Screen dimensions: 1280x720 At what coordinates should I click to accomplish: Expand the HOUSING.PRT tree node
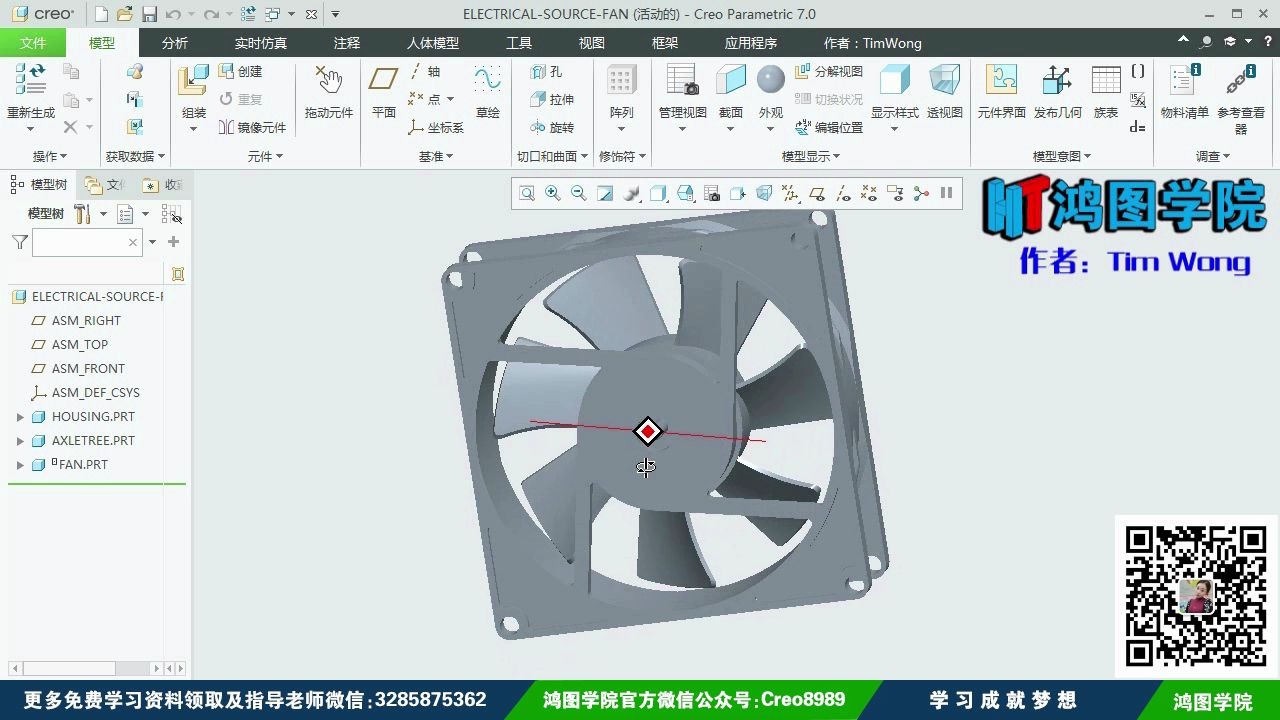coord(22,416)
